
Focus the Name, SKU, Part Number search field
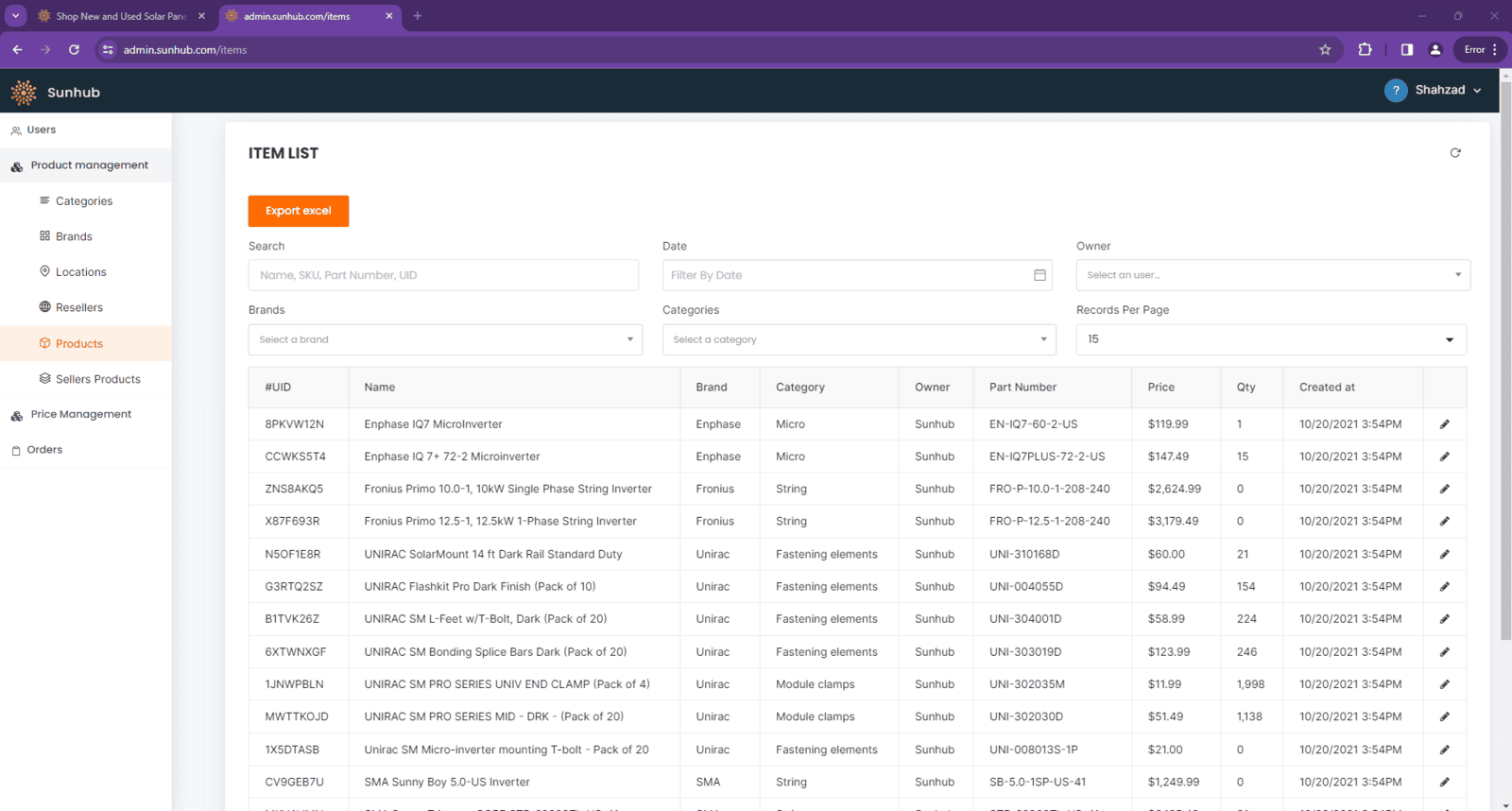pos(443,275)
